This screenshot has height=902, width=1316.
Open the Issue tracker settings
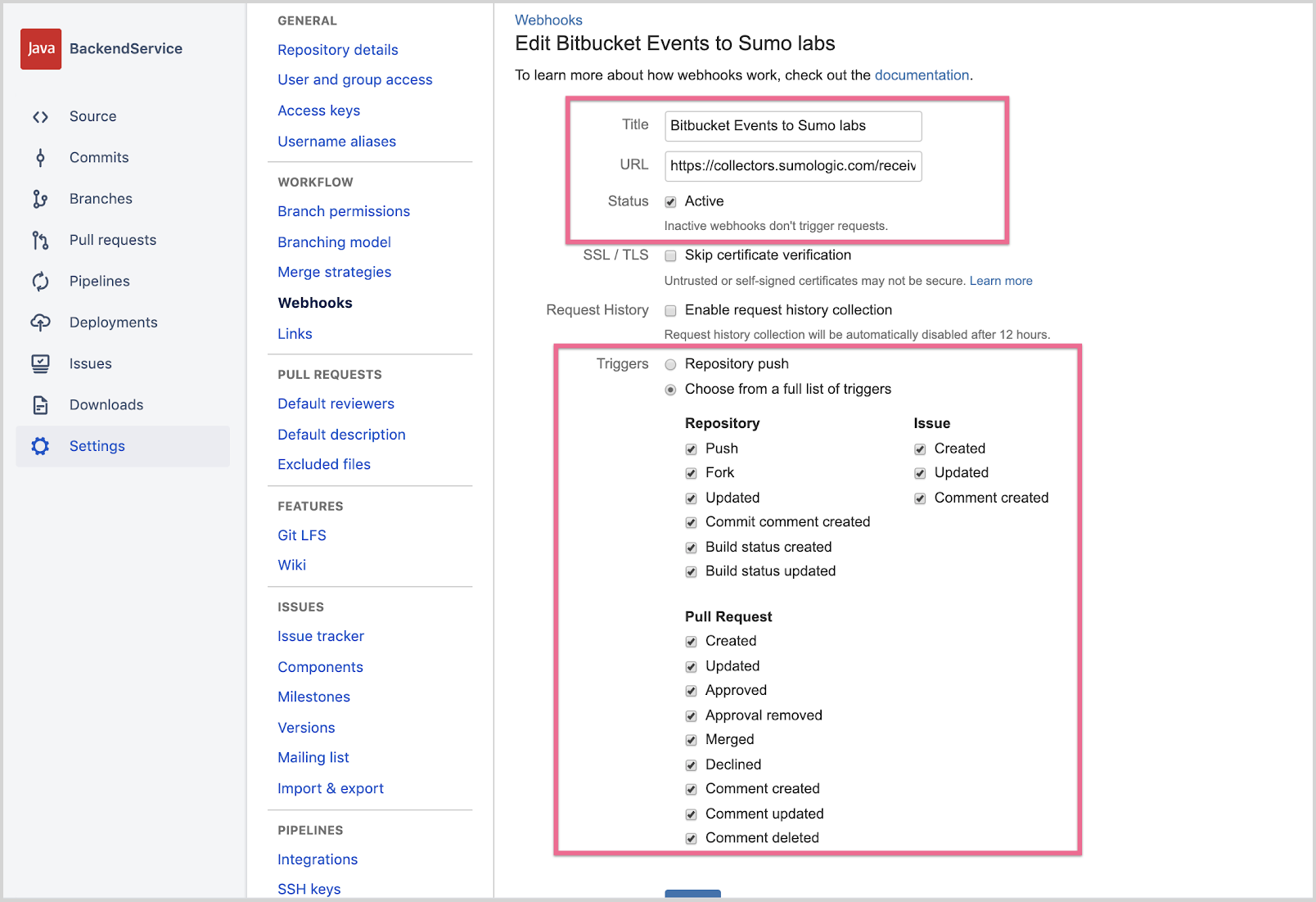point(321,636)
